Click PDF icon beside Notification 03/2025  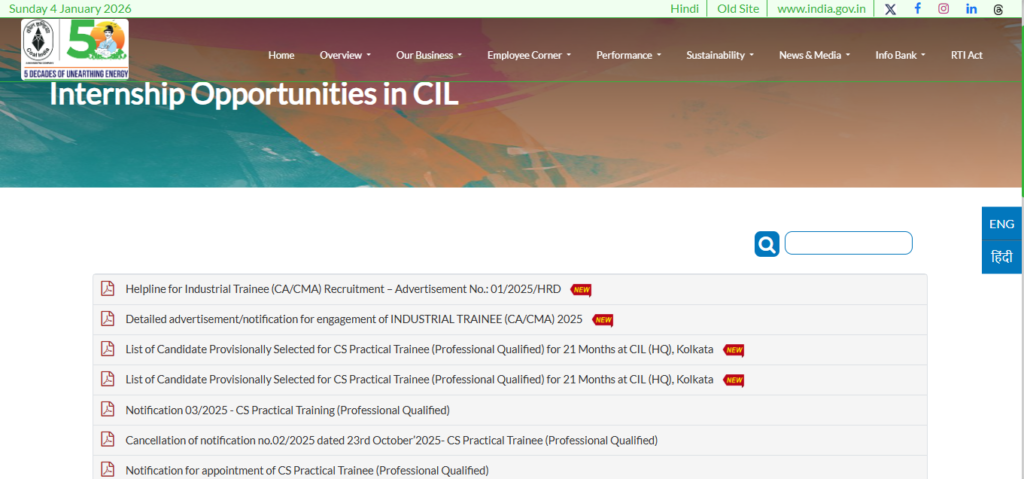(x=107, y=409)
